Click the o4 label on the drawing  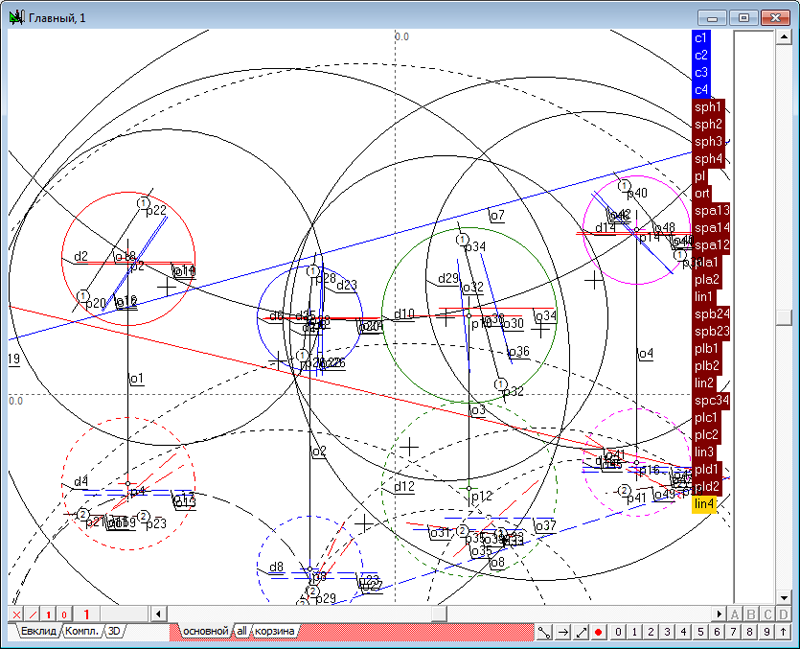coord(645,354)
